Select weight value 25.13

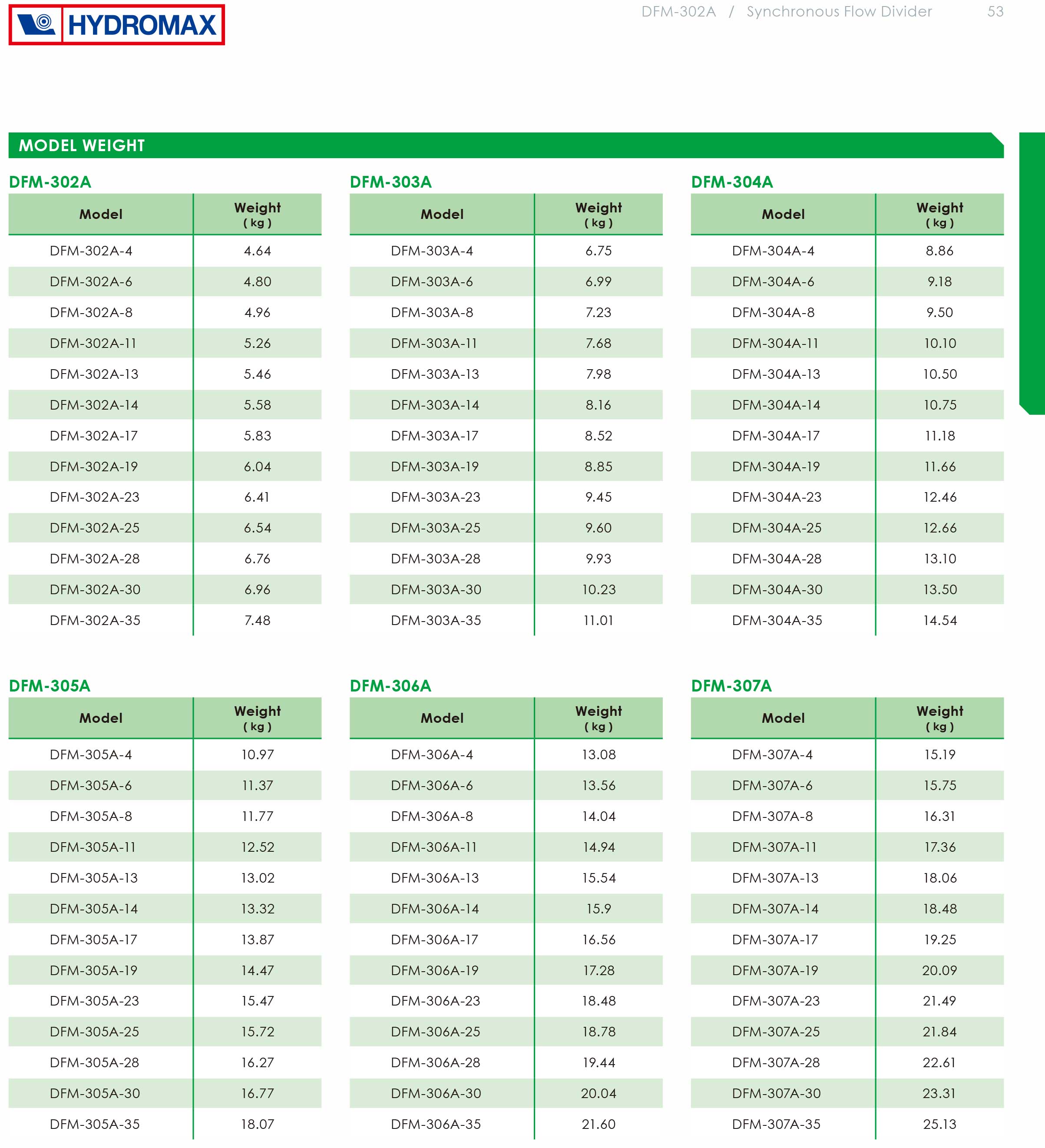[x=939, y=1125]
